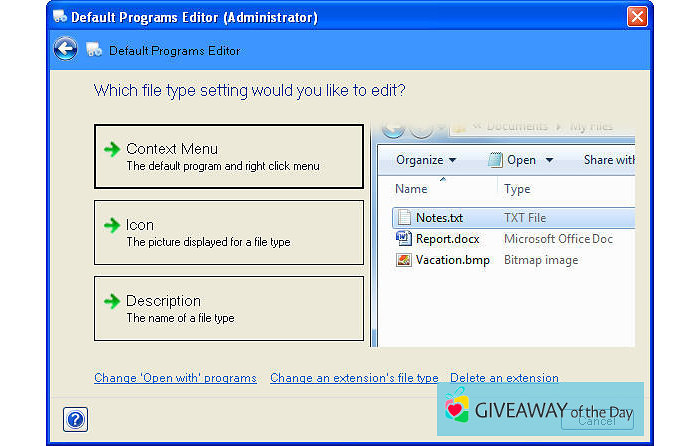This screenshot has width=700, height=446.
Task: Click the green arrow beside Description
Action: pos(112,301)
